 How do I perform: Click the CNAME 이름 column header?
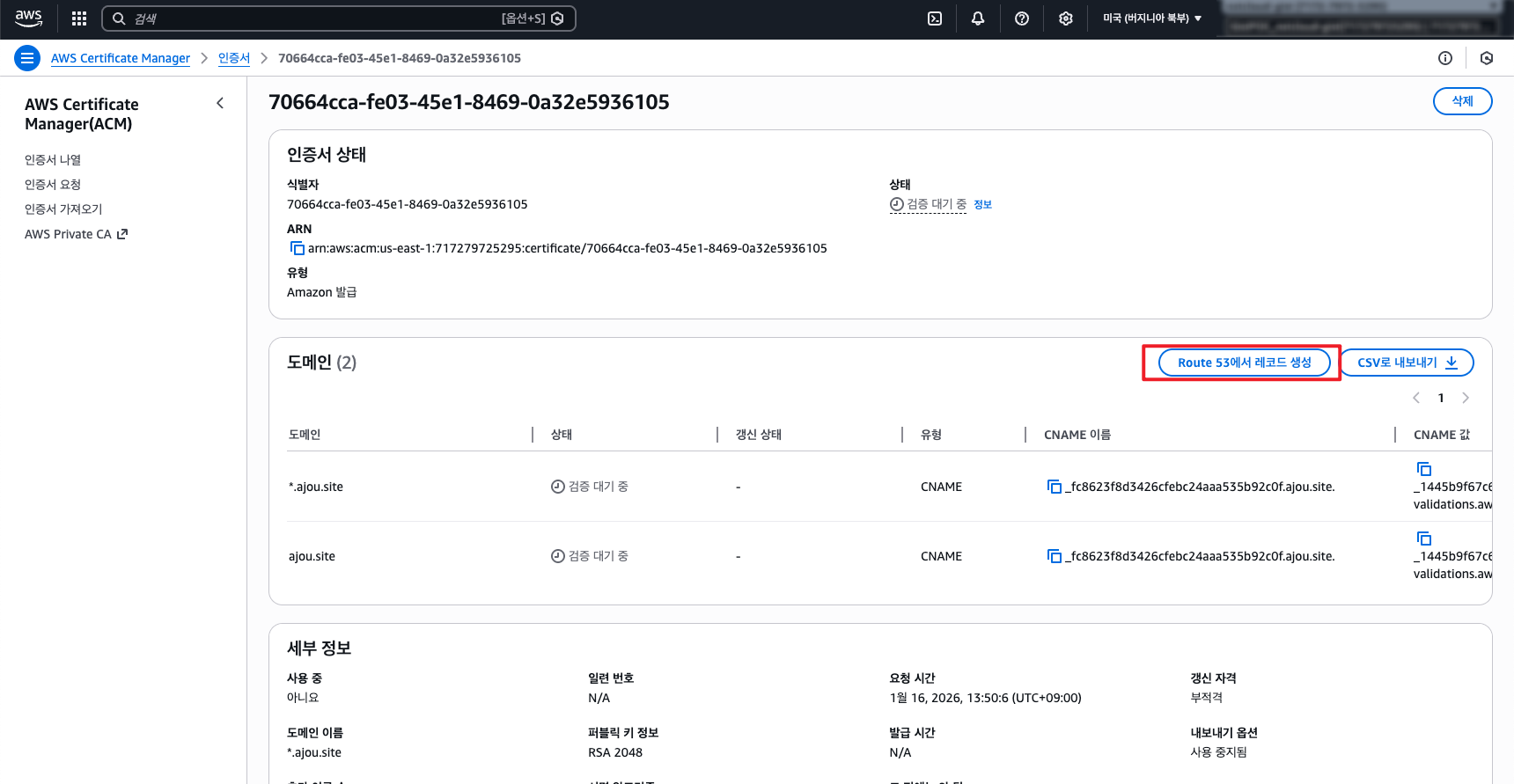pos(1077,435)
